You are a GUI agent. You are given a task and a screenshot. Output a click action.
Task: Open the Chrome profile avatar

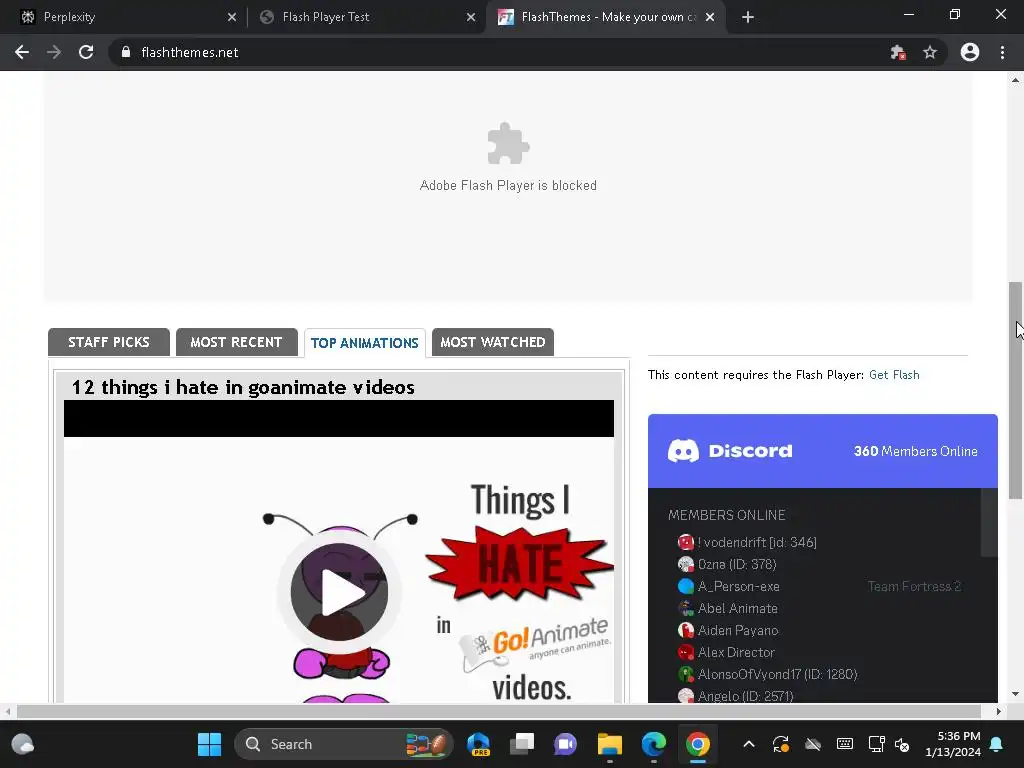tap(970, 52)
